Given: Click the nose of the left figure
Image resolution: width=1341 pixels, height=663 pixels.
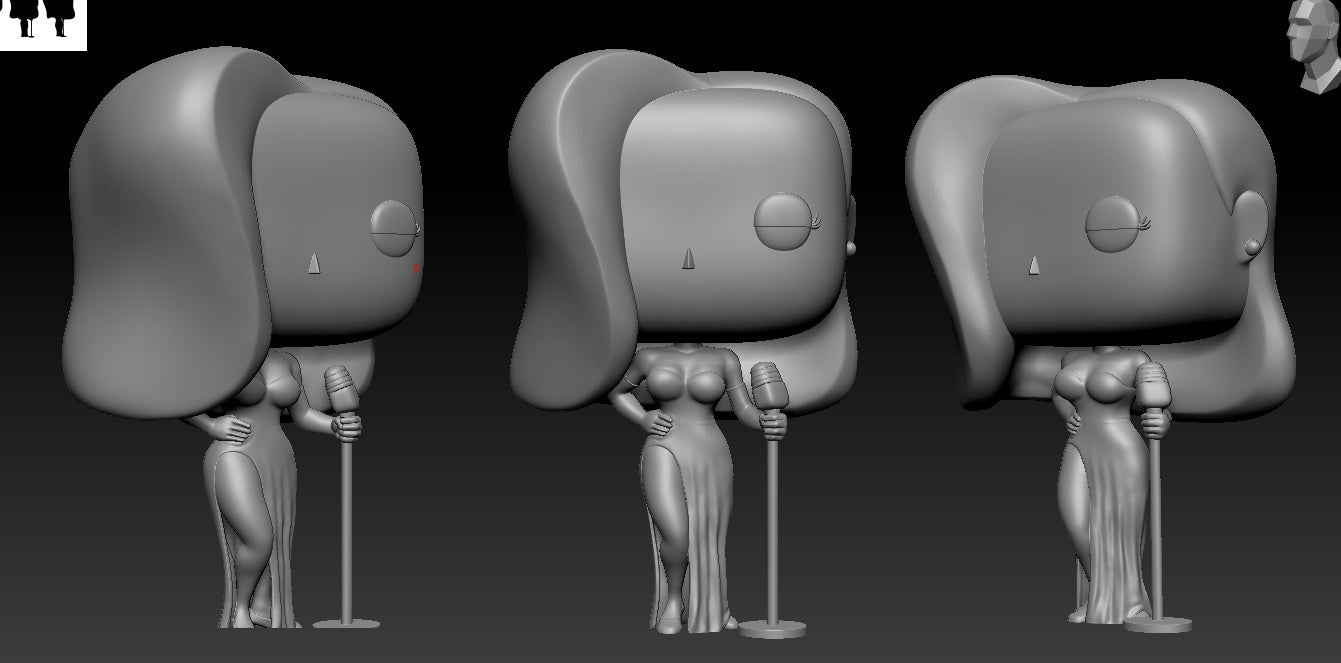Looking at the screenshot, I should (312, 263).
